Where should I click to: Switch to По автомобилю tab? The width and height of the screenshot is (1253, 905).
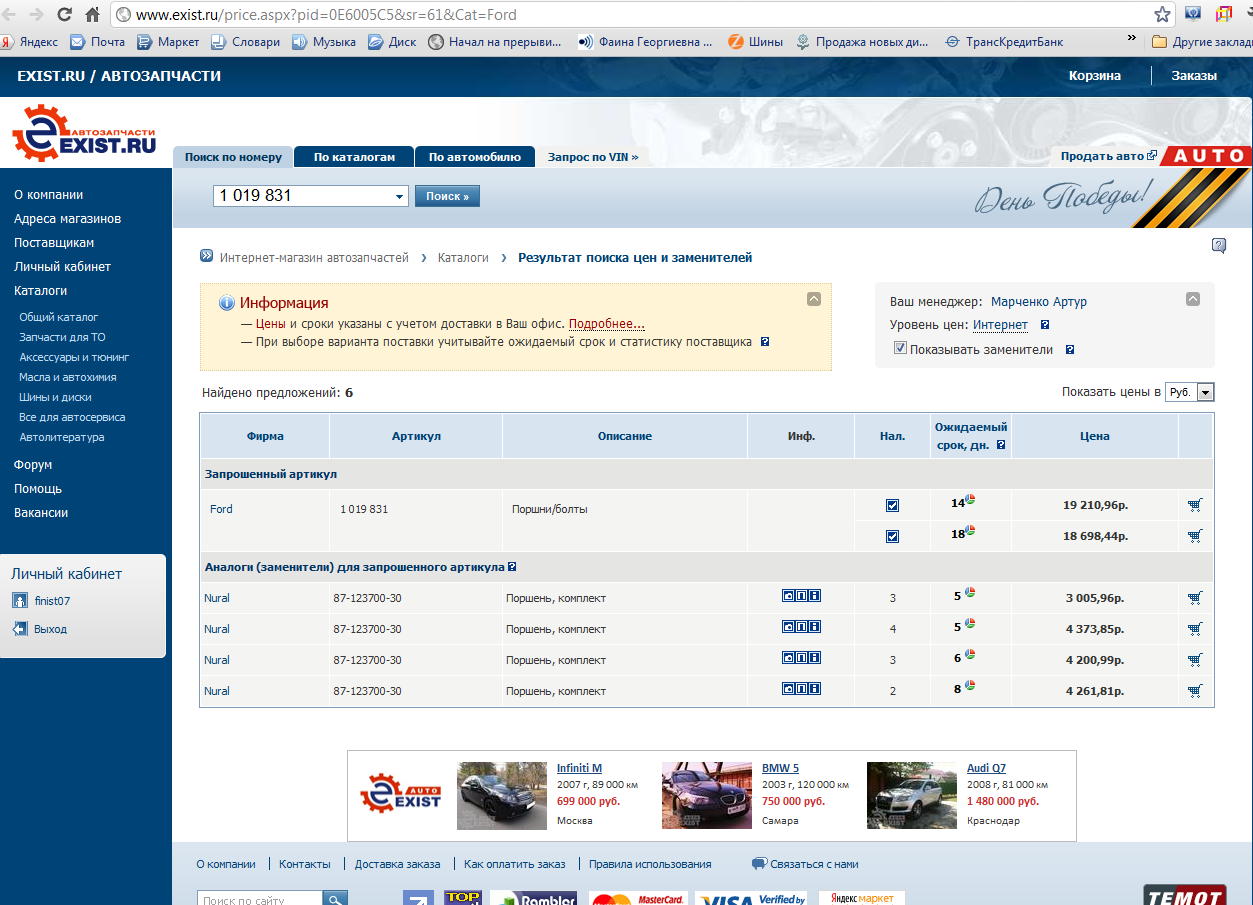tap(475, 157)
